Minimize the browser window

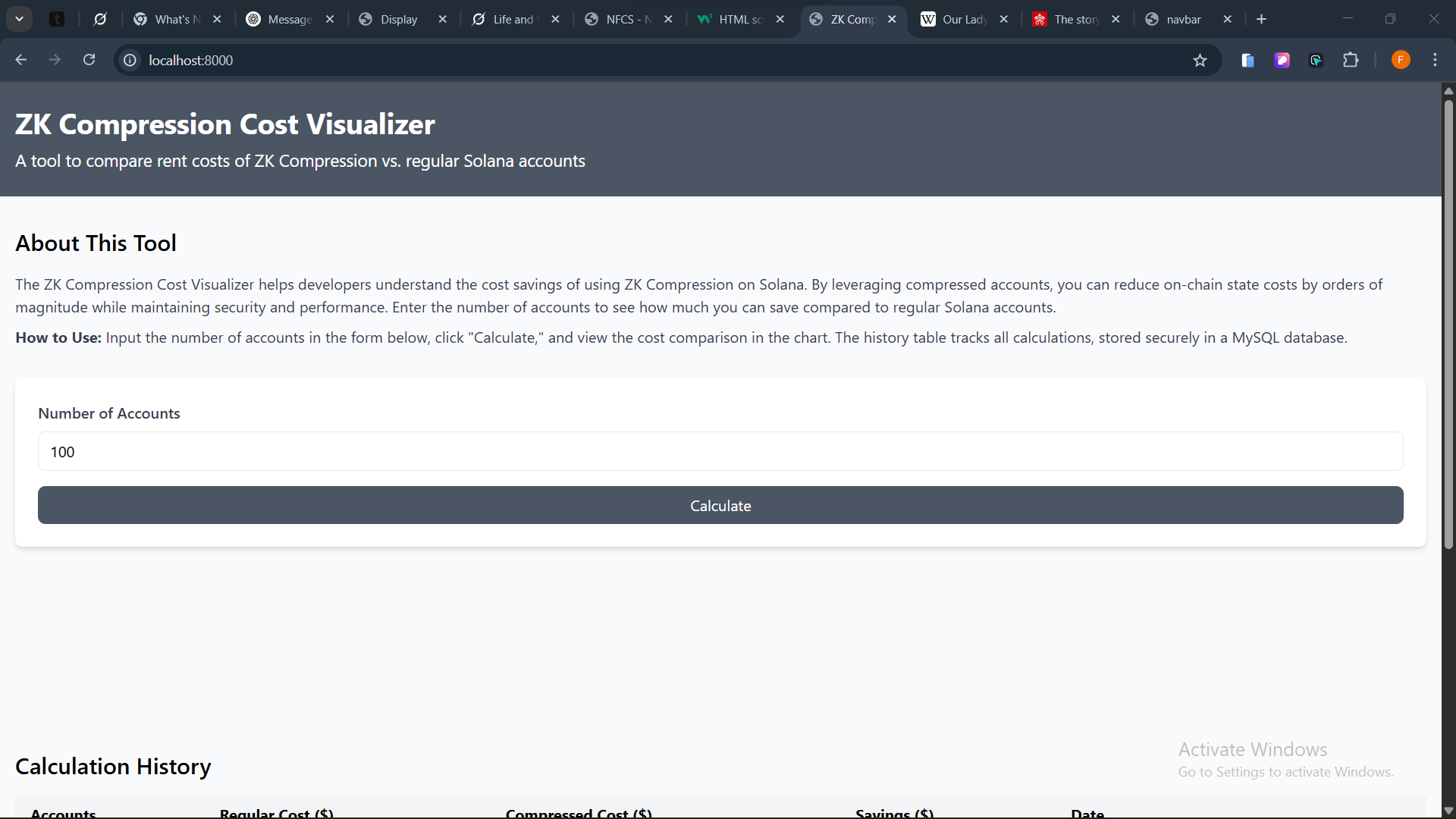1348,19
